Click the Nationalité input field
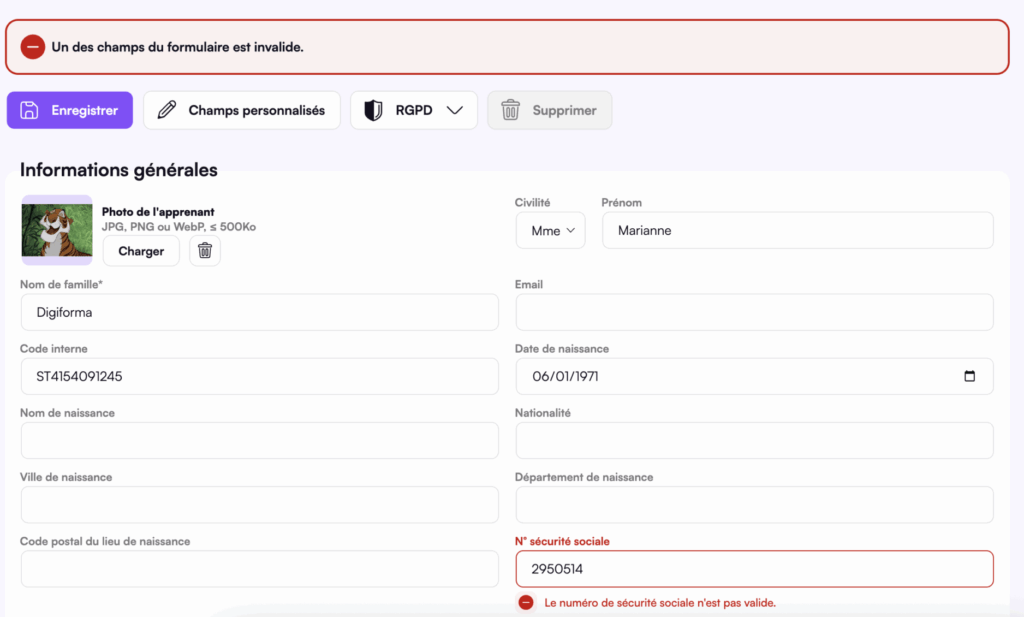This screenshot has width=1024, height=617. tap(754, 440)
